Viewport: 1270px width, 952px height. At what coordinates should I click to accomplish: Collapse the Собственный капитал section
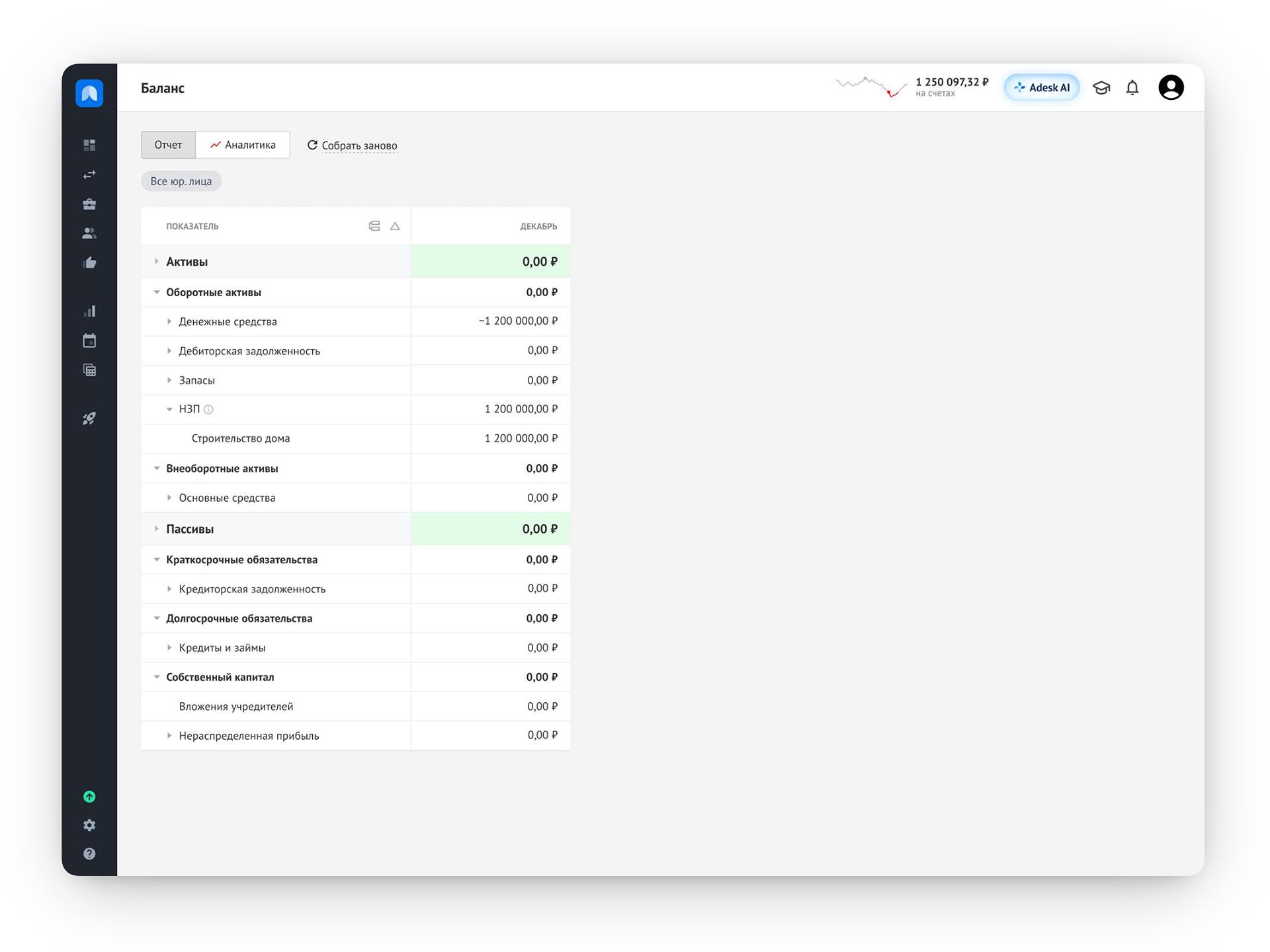pos(157,677)
